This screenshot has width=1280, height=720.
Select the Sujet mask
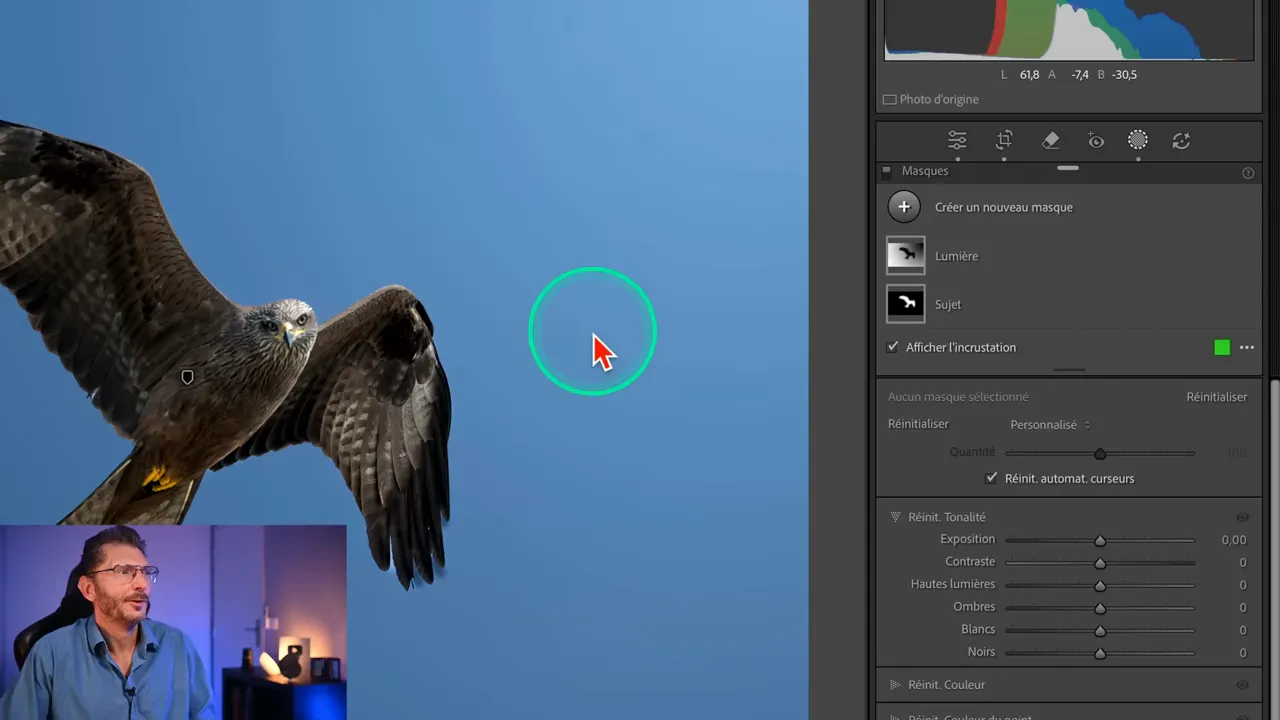(947, 305)
